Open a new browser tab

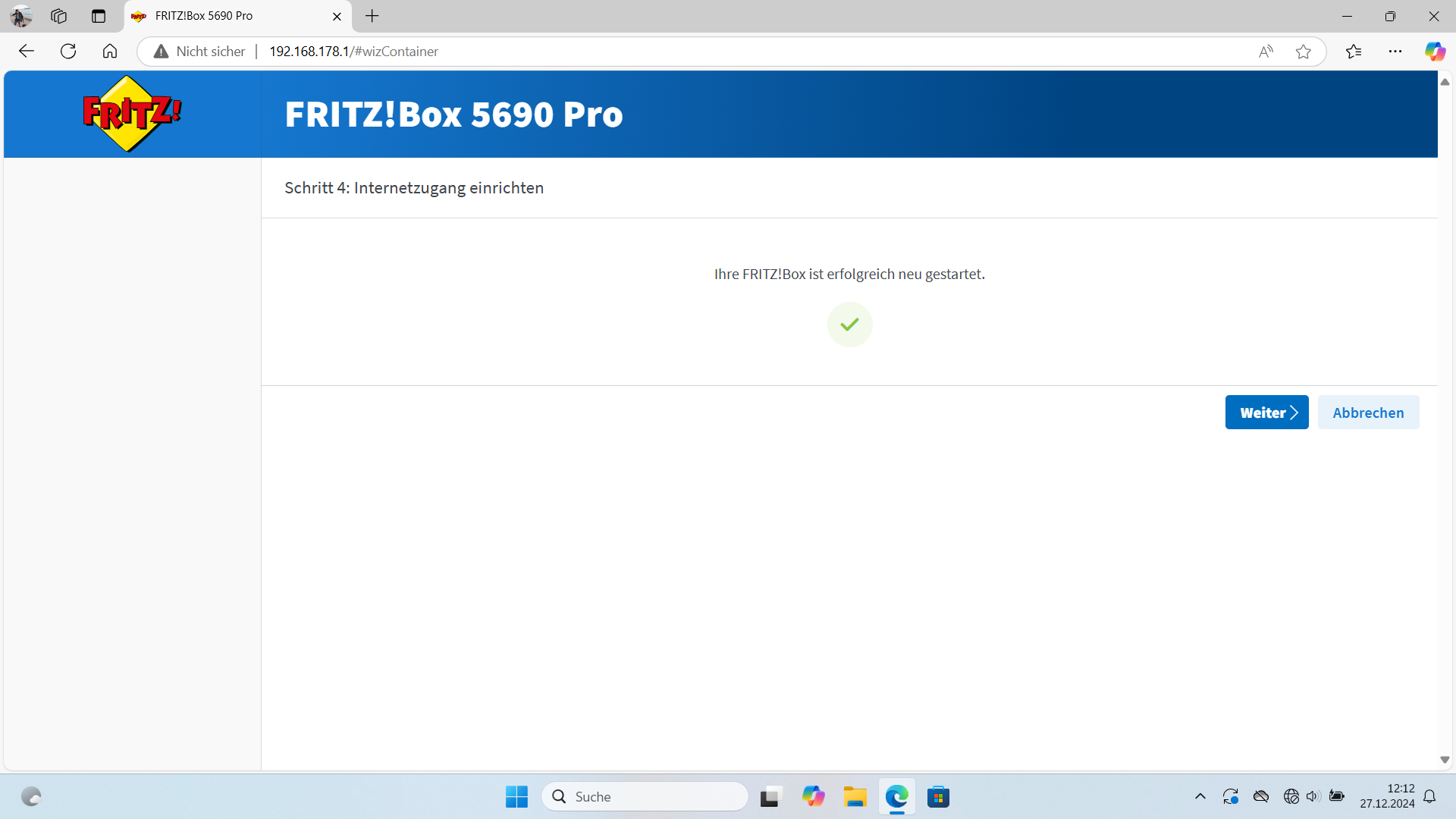click(372, 16)
